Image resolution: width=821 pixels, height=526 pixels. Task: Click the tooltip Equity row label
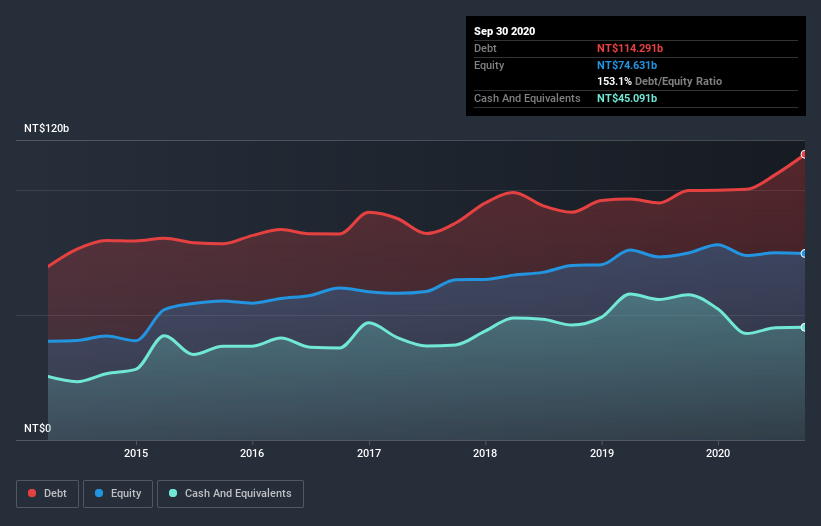489,65
